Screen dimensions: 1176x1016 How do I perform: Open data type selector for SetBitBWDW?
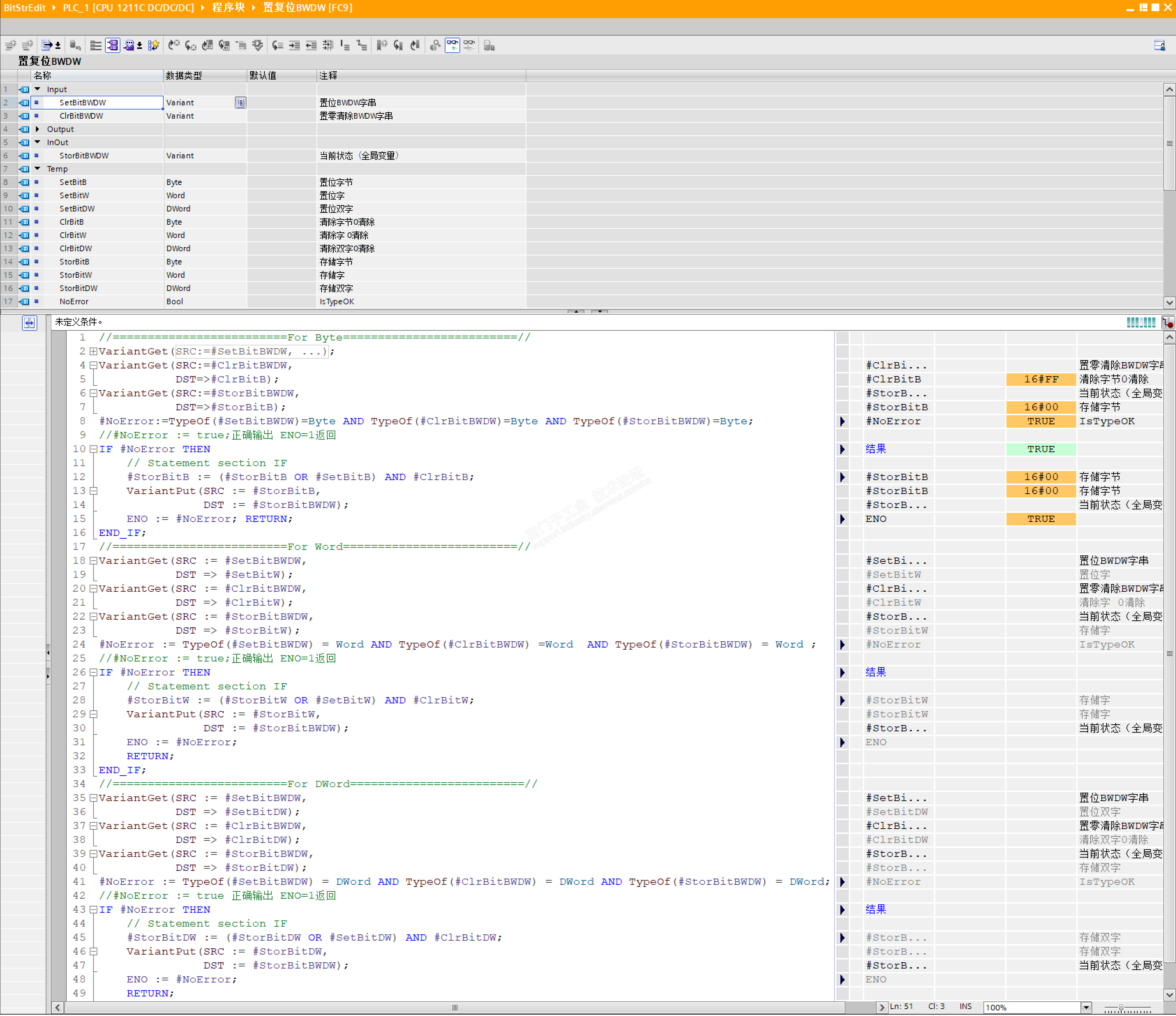click(241, 103)
